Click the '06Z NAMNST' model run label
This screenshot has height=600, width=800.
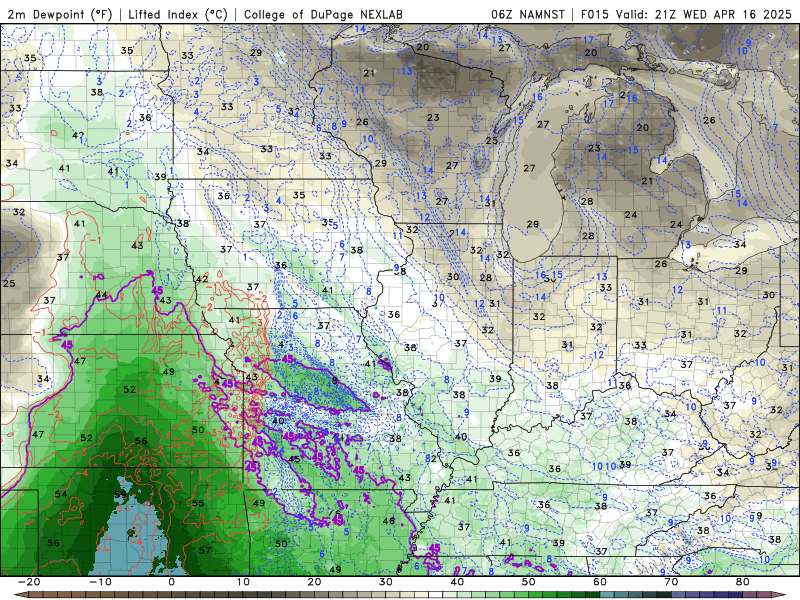point(528,14)
